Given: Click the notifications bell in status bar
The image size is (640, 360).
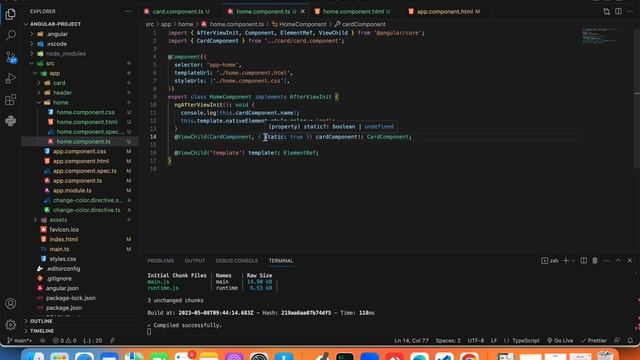Looking at the screenshot, I should click(630, 340).
